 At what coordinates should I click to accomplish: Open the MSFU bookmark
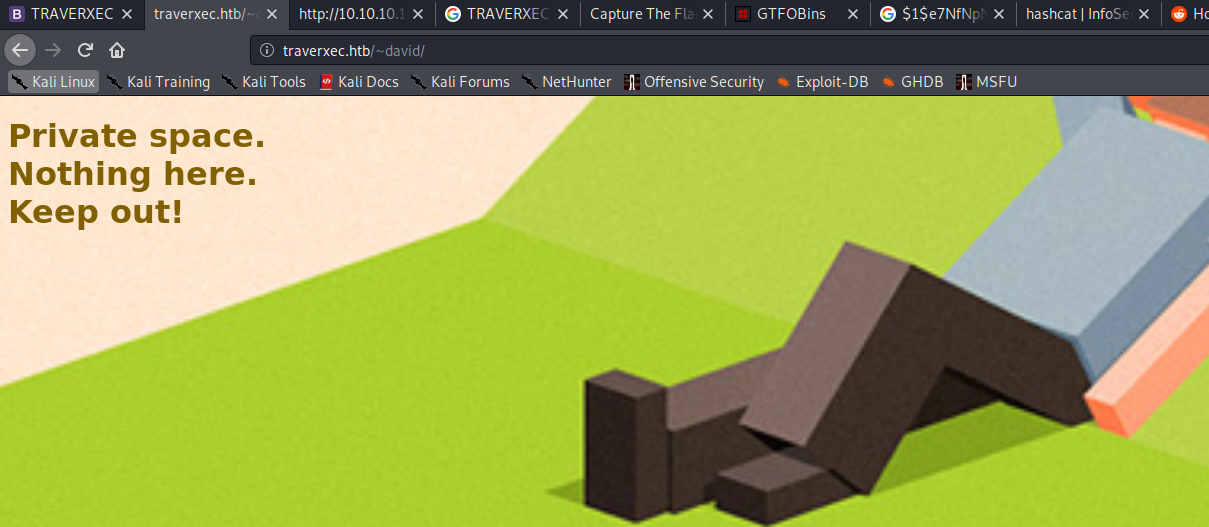(986, 82)
